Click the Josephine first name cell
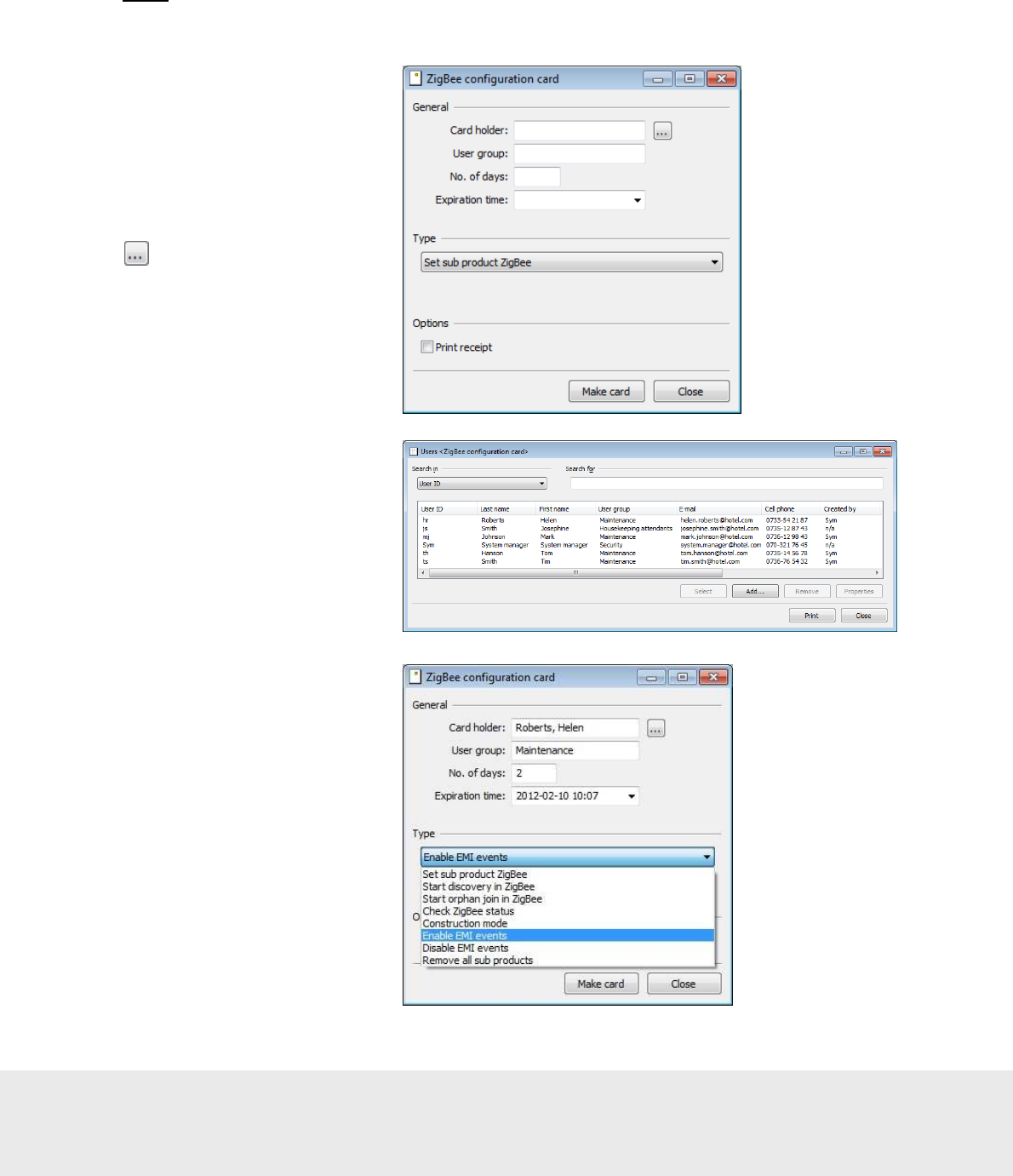Screen dimensions: 1013x1176 click(x=555, y=529)
